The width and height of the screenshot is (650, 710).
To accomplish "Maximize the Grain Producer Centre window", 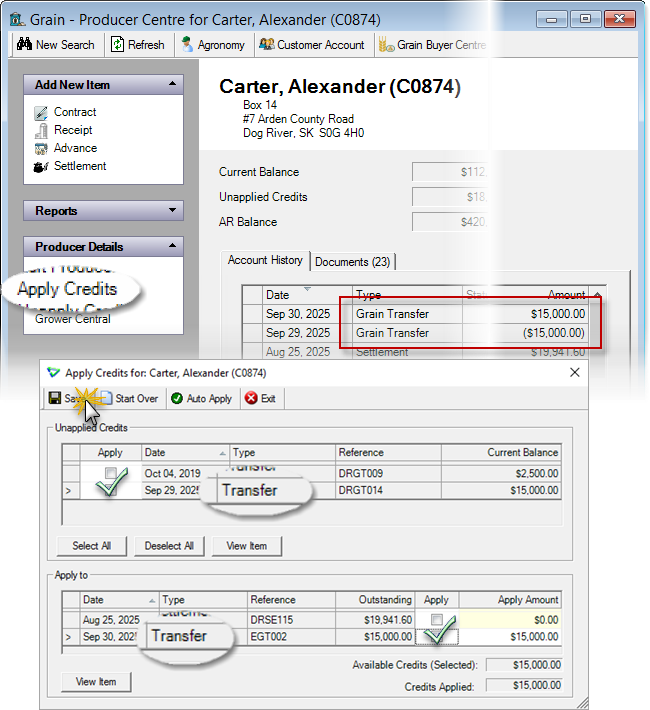I will pos(585,19).
